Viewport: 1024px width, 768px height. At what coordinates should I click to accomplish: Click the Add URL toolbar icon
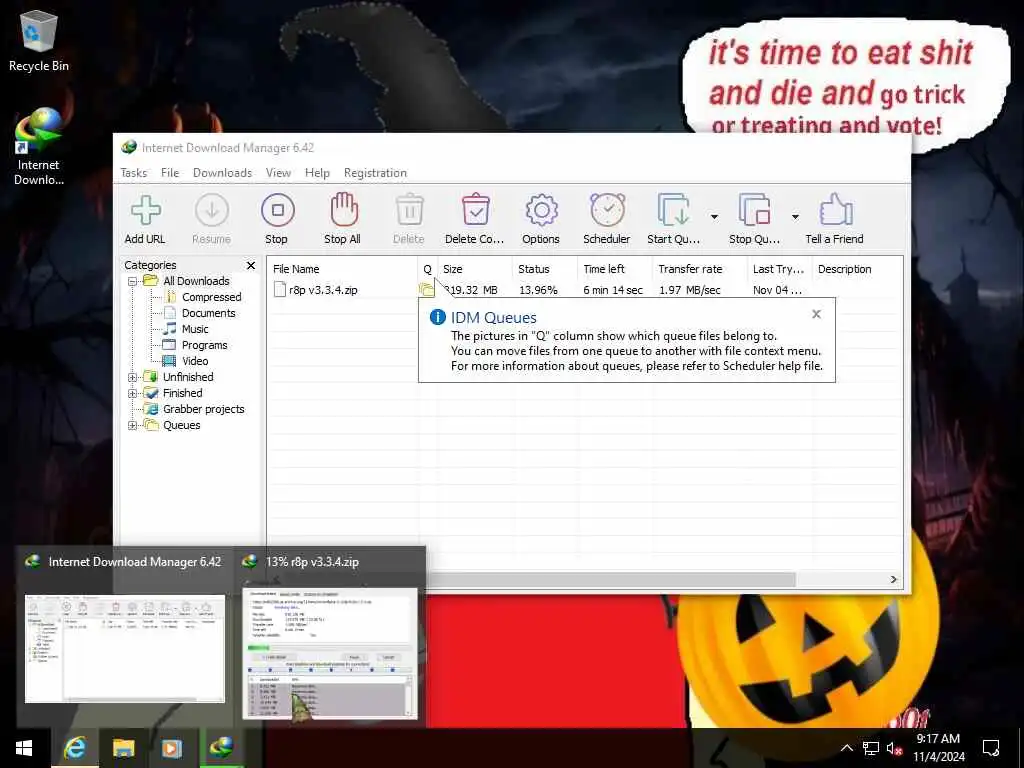pos(146,211)
